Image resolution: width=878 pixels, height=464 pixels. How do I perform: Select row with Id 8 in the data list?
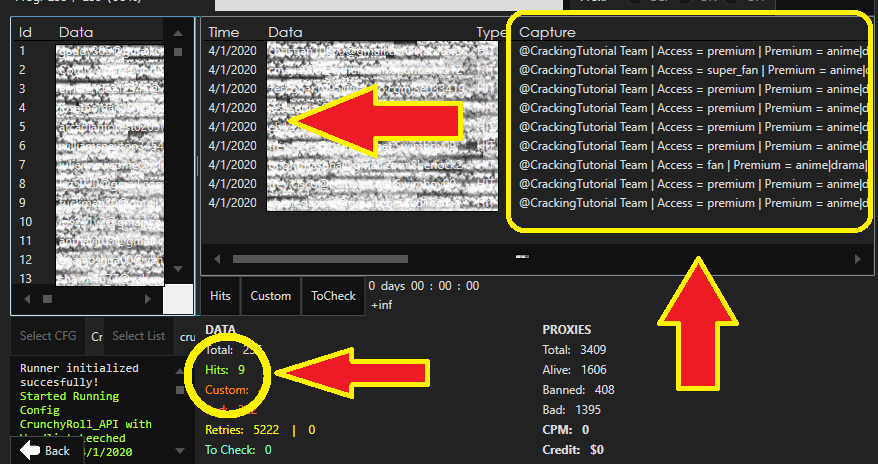92,184
